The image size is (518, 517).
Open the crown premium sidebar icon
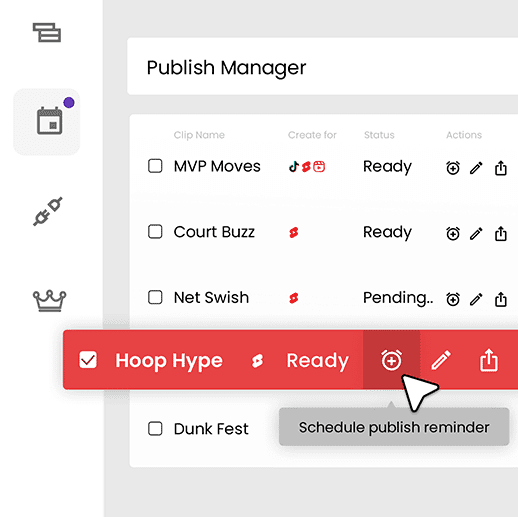[x=49, y=301]
